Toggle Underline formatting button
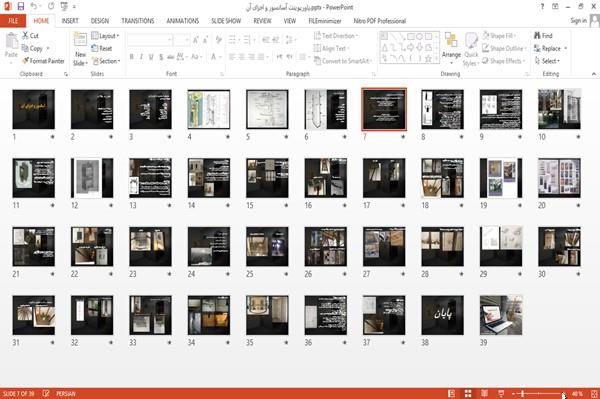600x399 pixels. tap(151, 57)
